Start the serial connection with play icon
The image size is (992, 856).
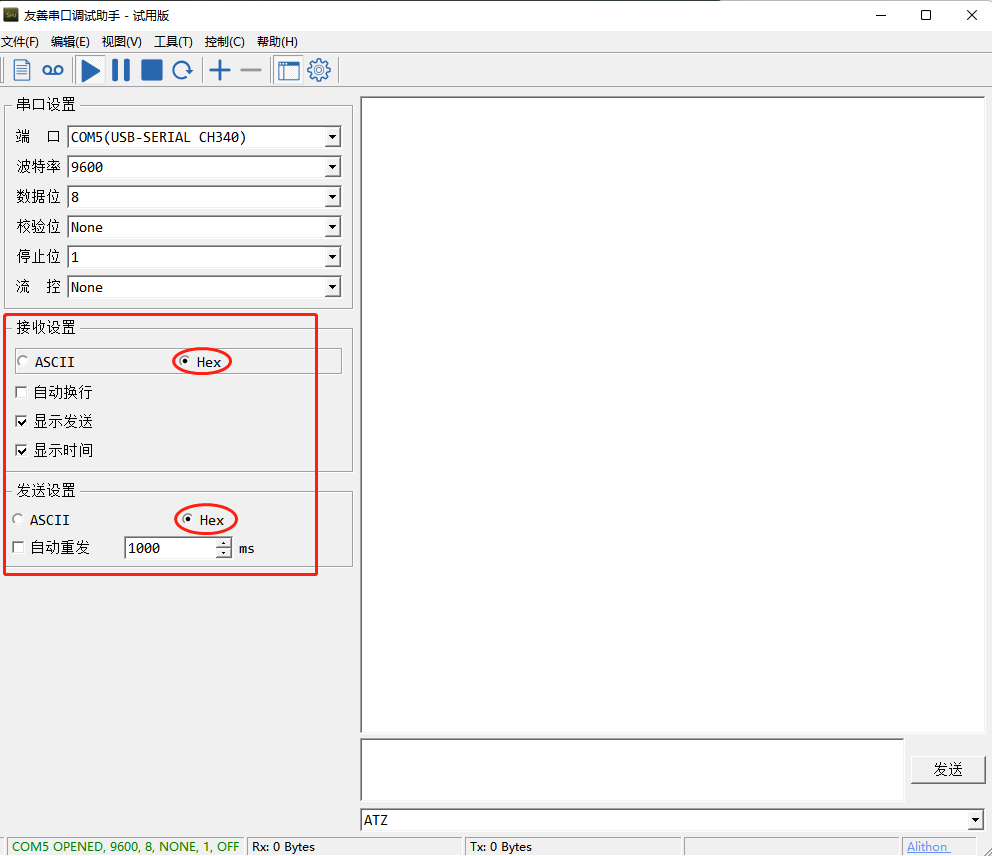pyautogui.click(x=91, y=70)
